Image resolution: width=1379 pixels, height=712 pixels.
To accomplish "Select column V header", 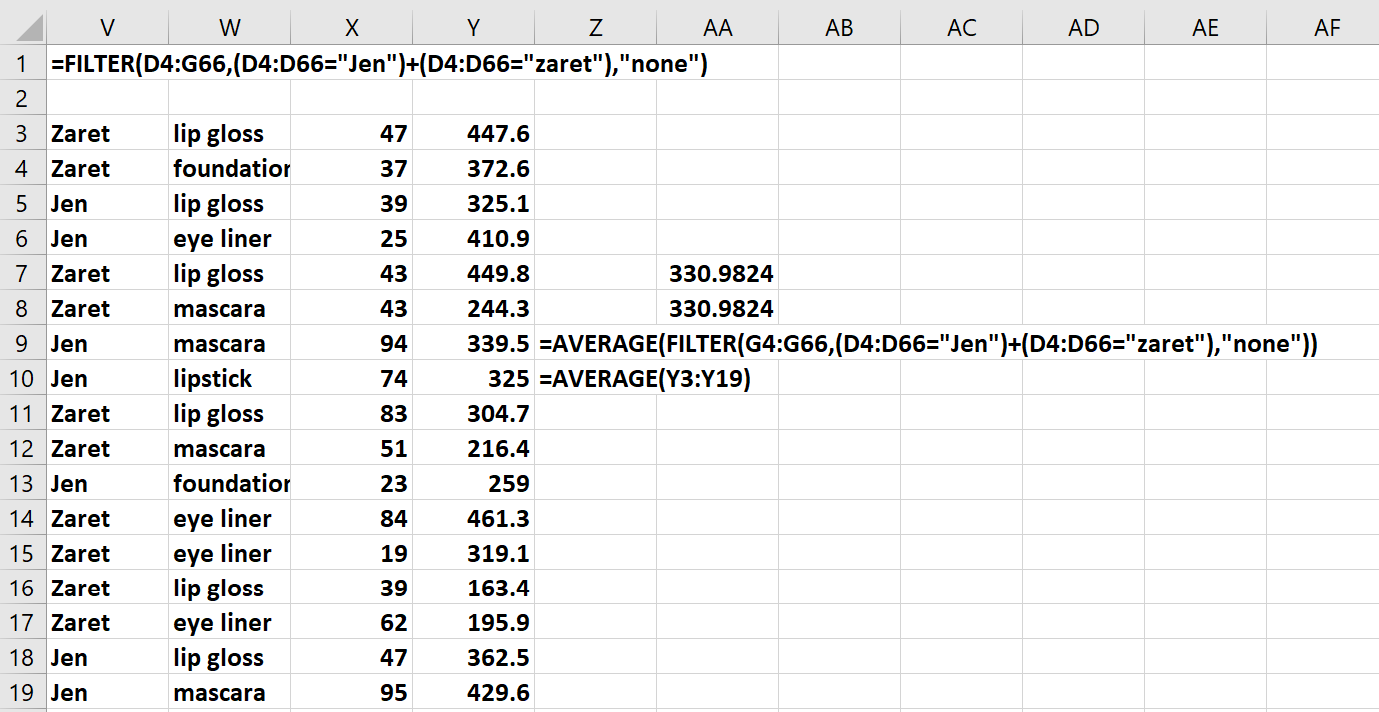I will [107, 28].
